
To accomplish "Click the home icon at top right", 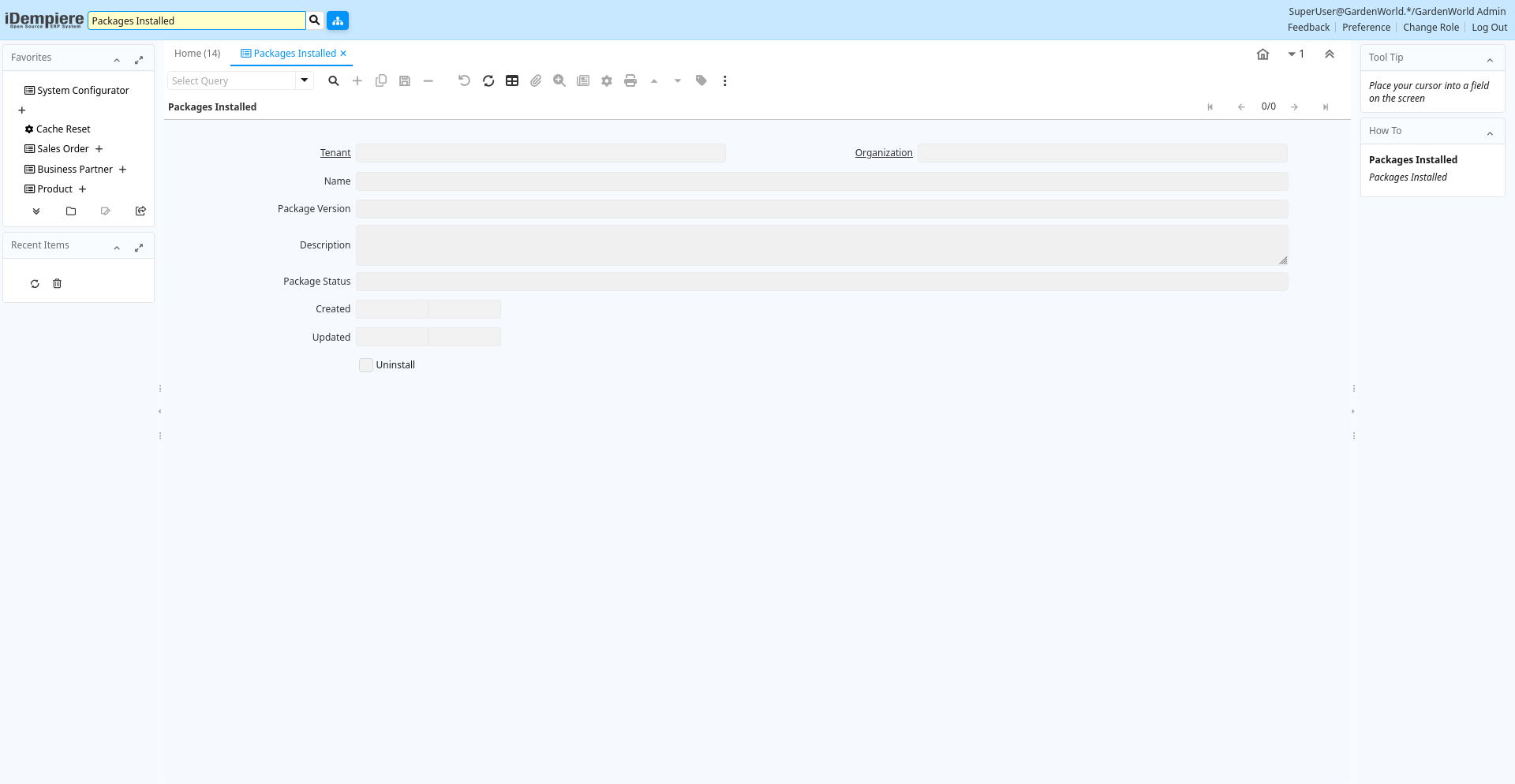I will (x=1262, y=54).
